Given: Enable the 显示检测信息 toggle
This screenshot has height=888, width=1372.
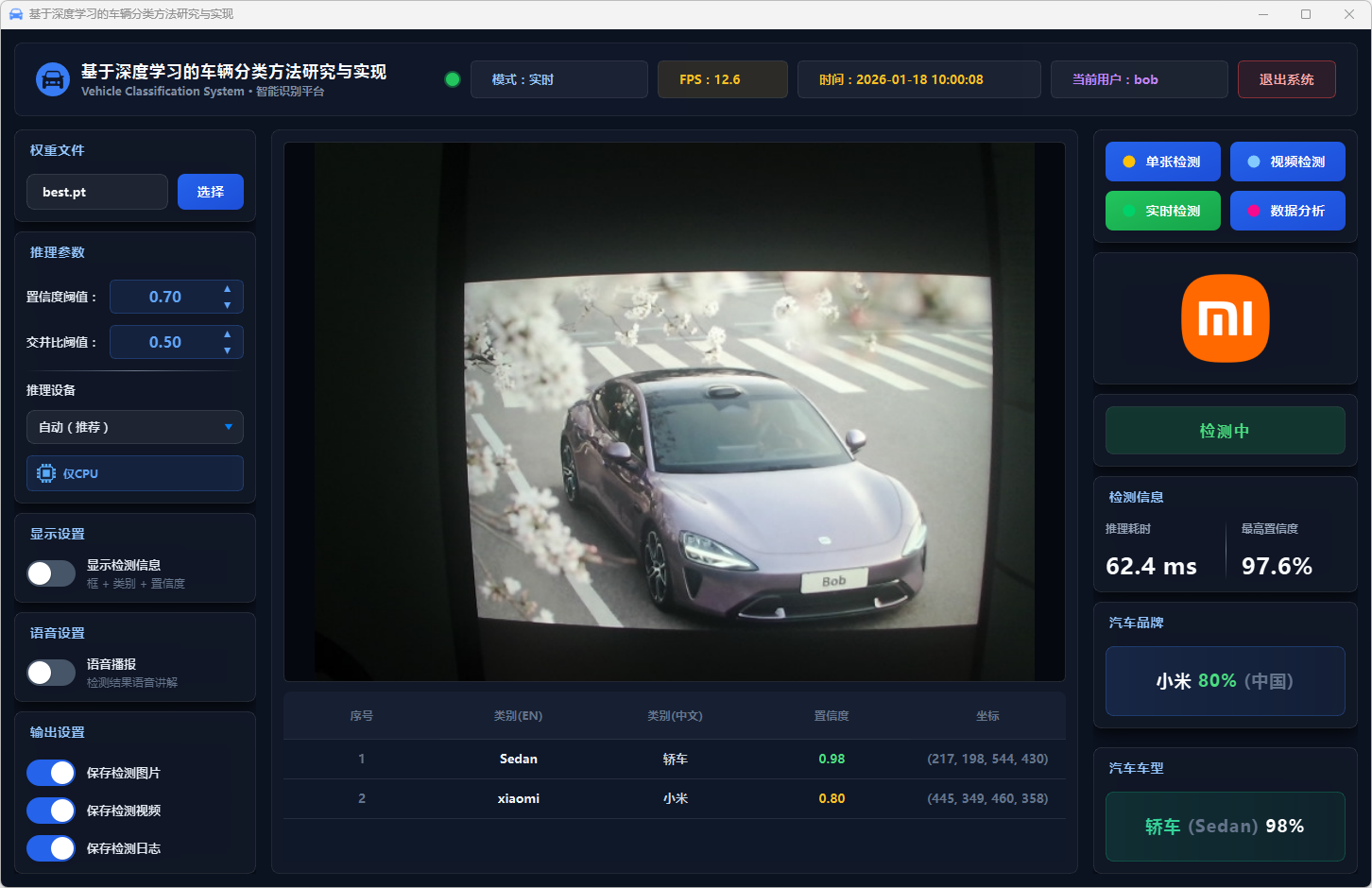Looking at the screenshot, I should pos(51,573).
